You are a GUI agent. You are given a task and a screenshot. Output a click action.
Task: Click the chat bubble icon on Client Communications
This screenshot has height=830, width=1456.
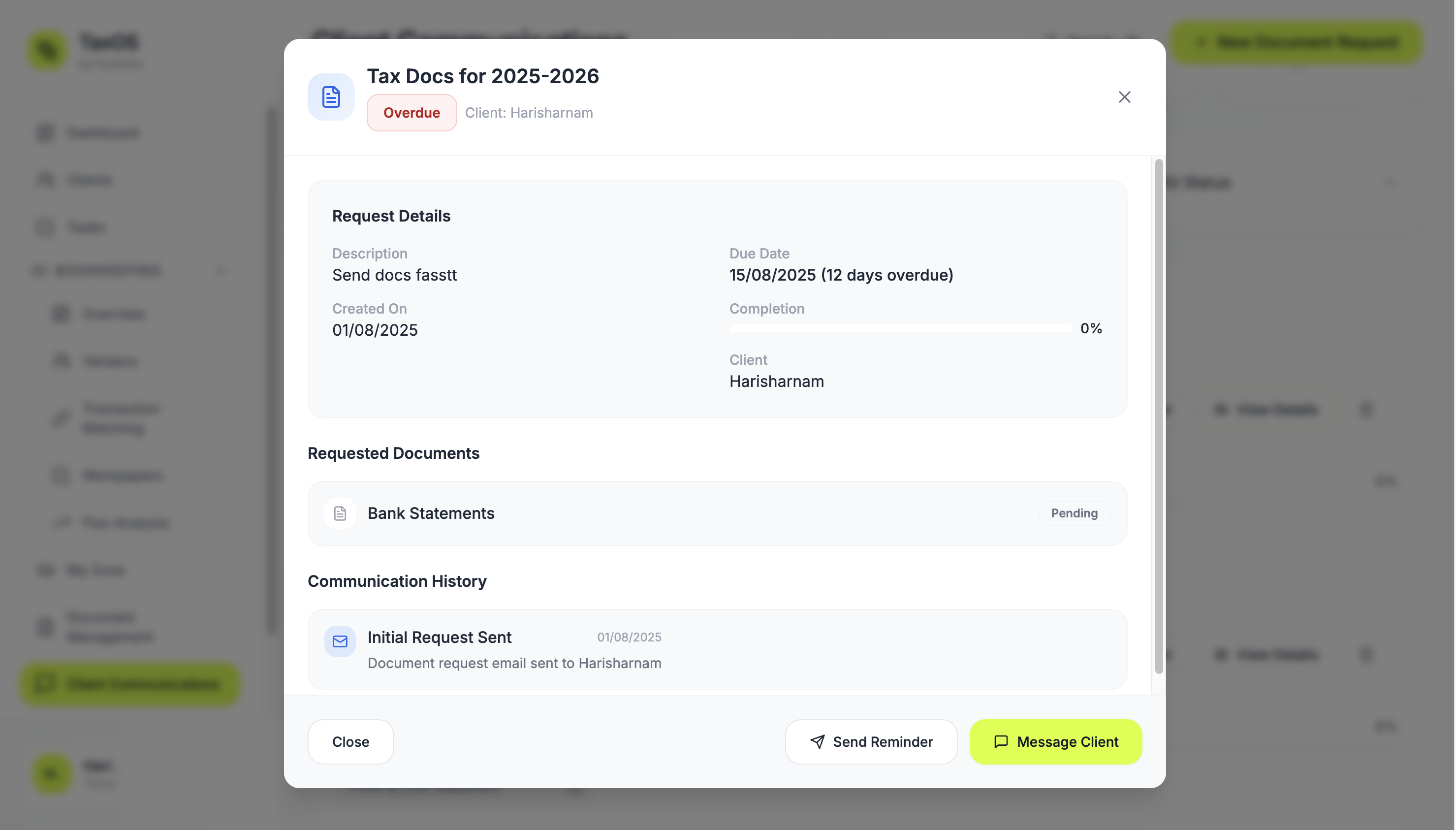pos(45,683)
